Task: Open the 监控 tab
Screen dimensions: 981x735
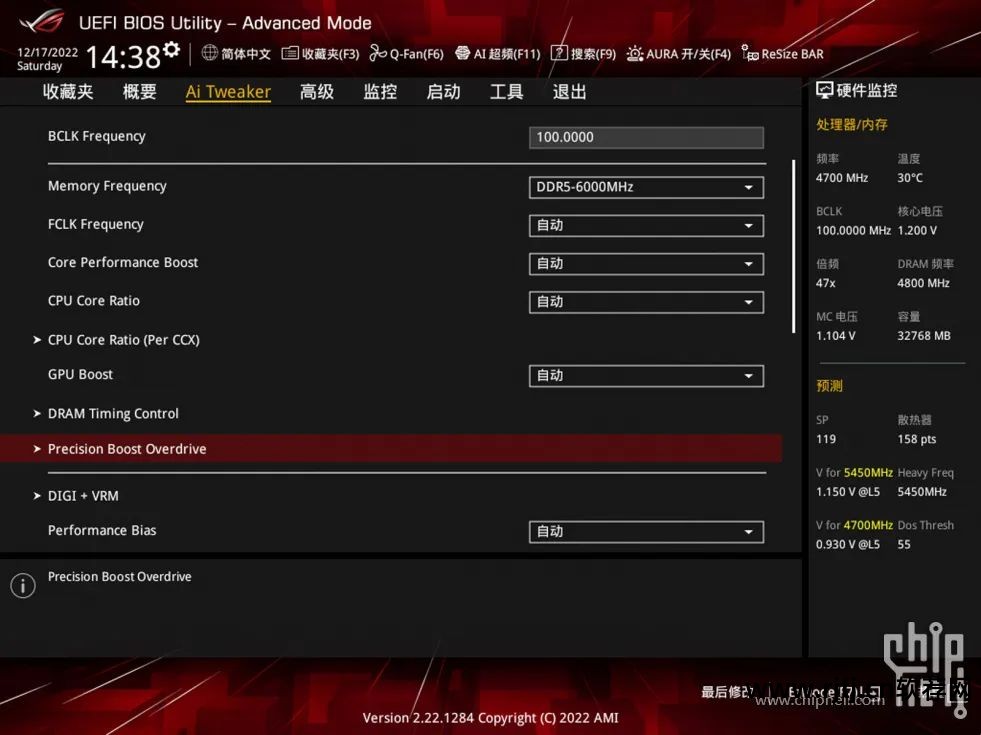Action: click(380, 92)
